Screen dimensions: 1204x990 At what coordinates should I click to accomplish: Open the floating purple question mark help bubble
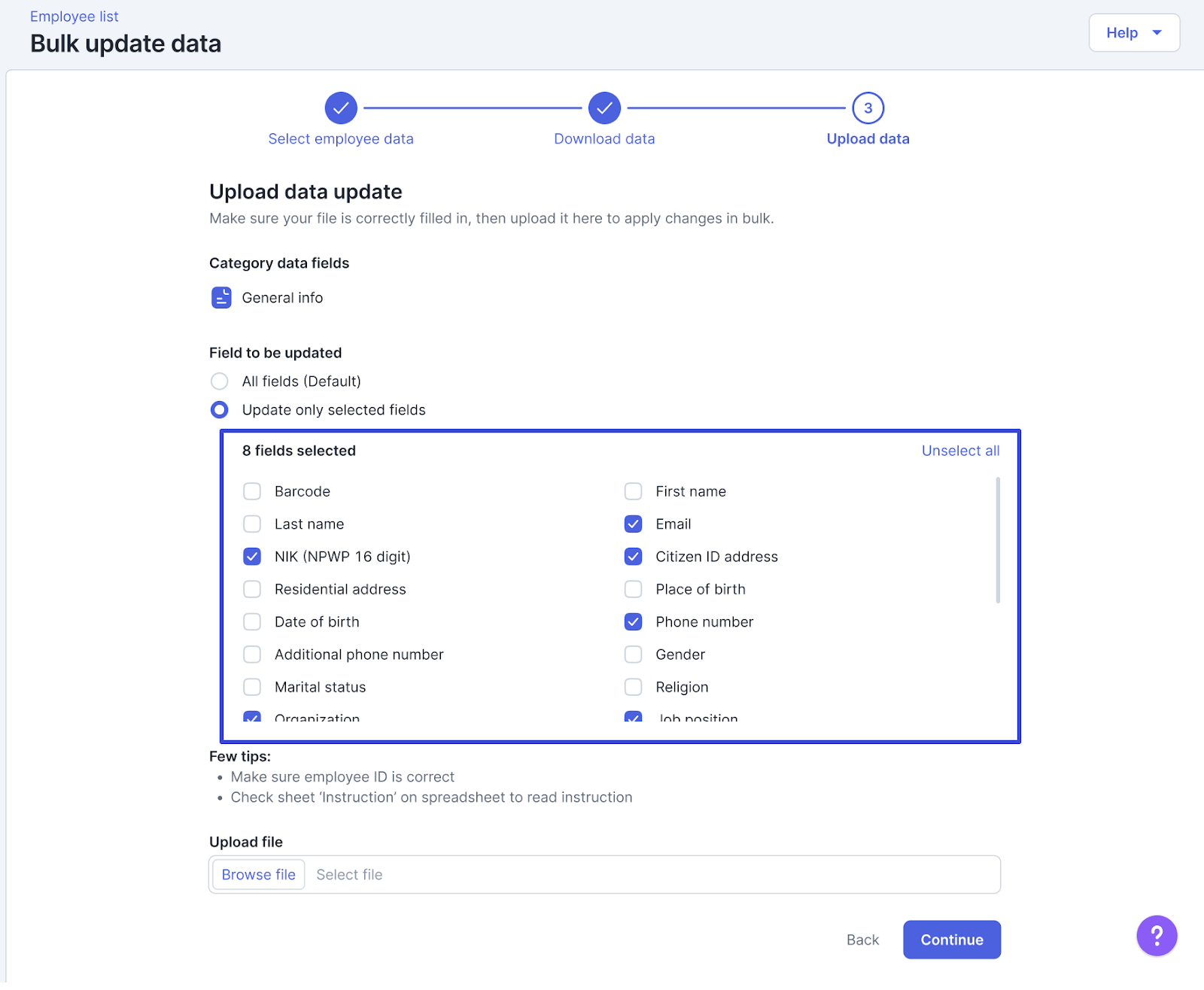click(1156, 935)
